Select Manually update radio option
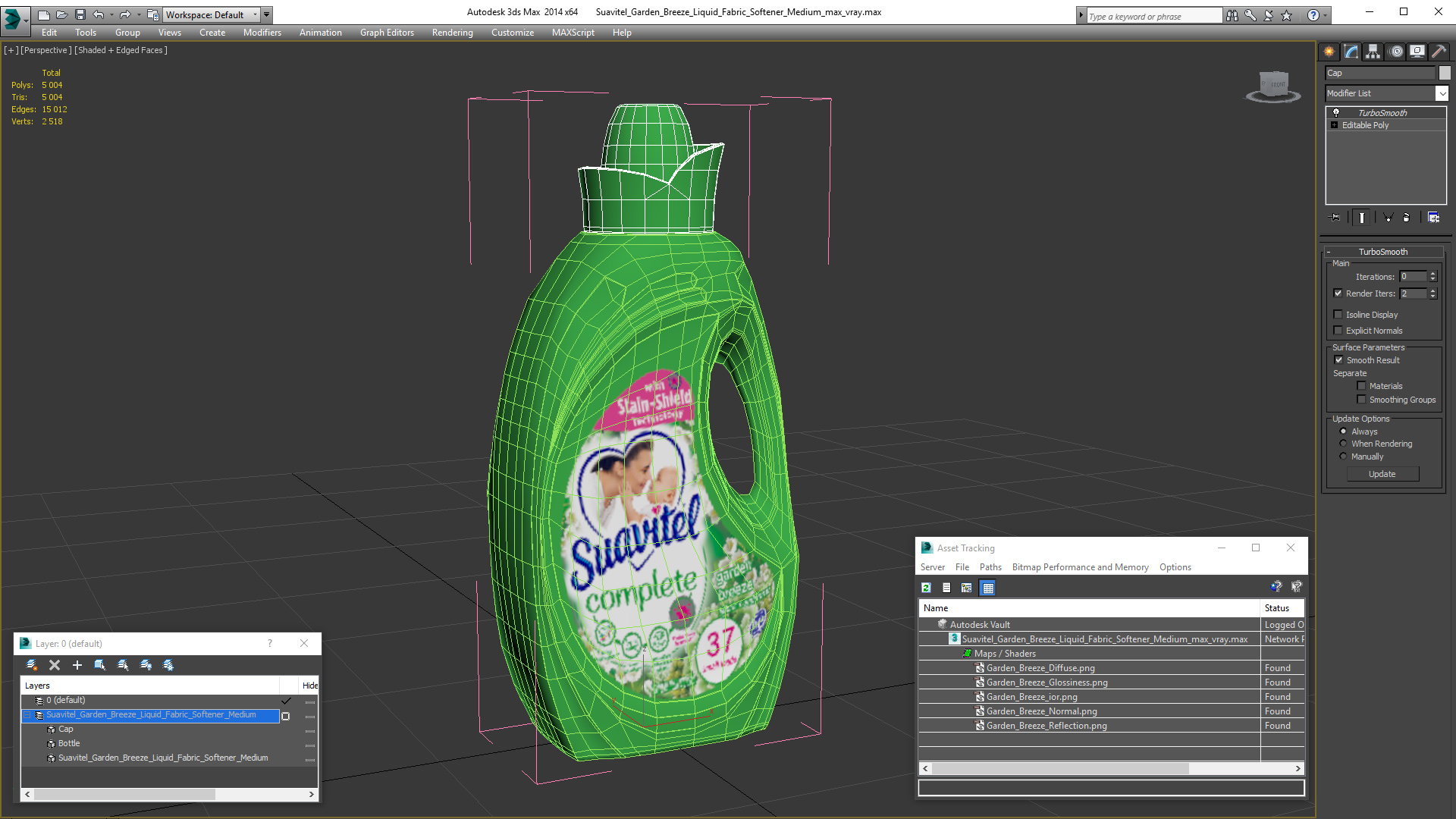1456x819 pixels. pos(1343,457)
